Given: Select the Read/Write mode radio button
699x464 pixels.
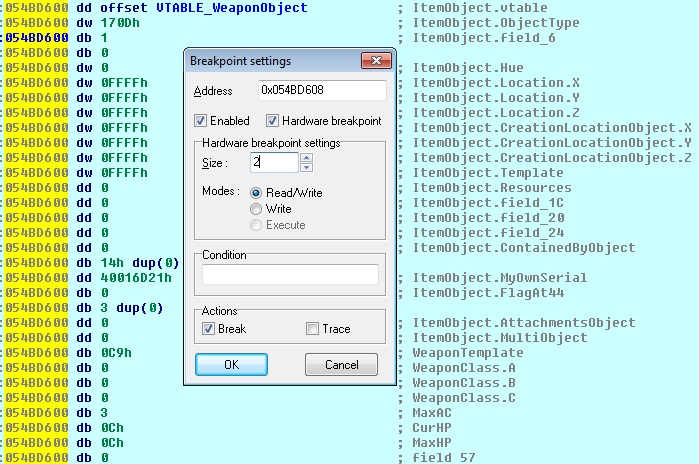Looking at the screenshot, I should coord(256,193).
